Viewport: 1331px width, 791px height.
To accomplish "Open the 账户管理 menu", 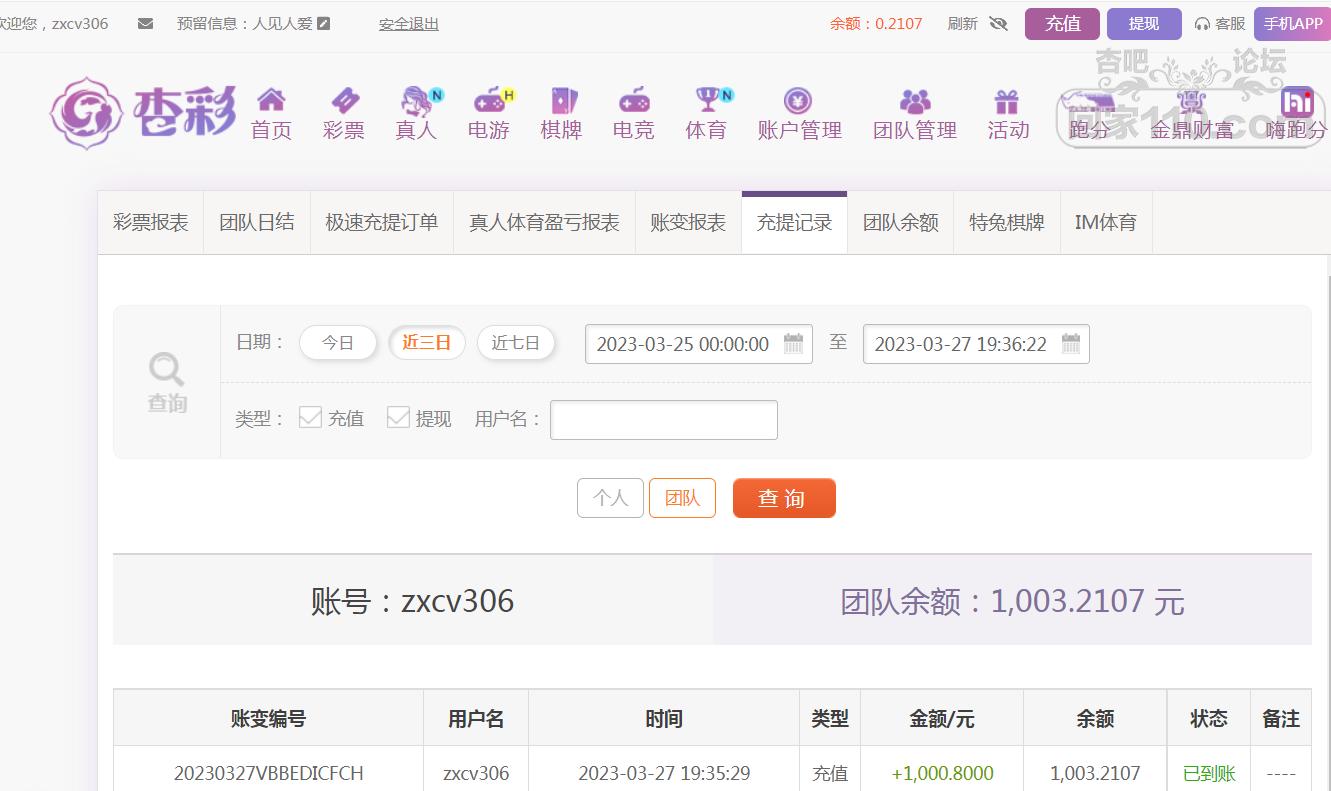I will [799, 114].
